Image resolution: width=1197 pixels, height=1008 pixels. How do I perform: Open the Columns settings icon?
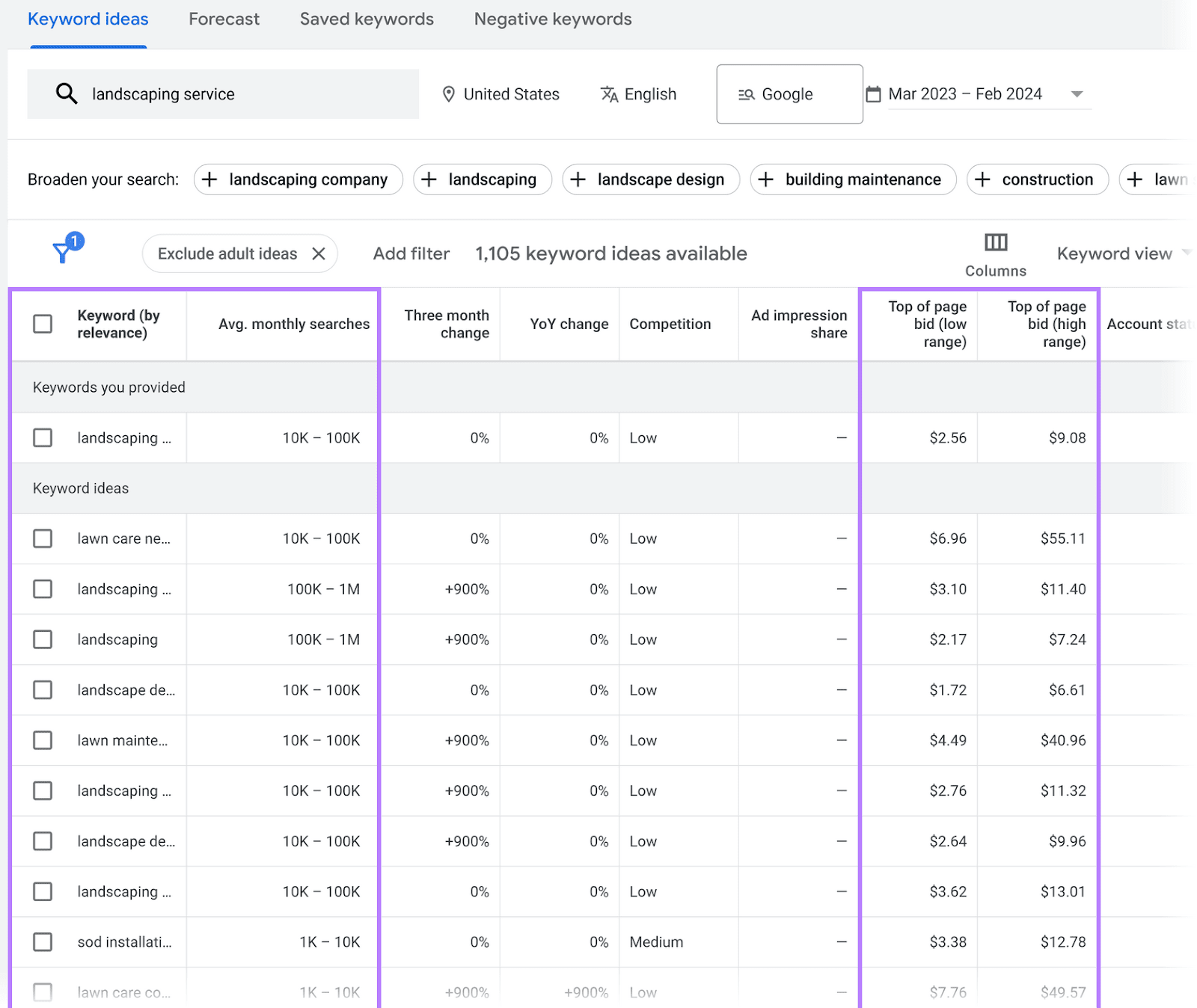coord(995,242)
